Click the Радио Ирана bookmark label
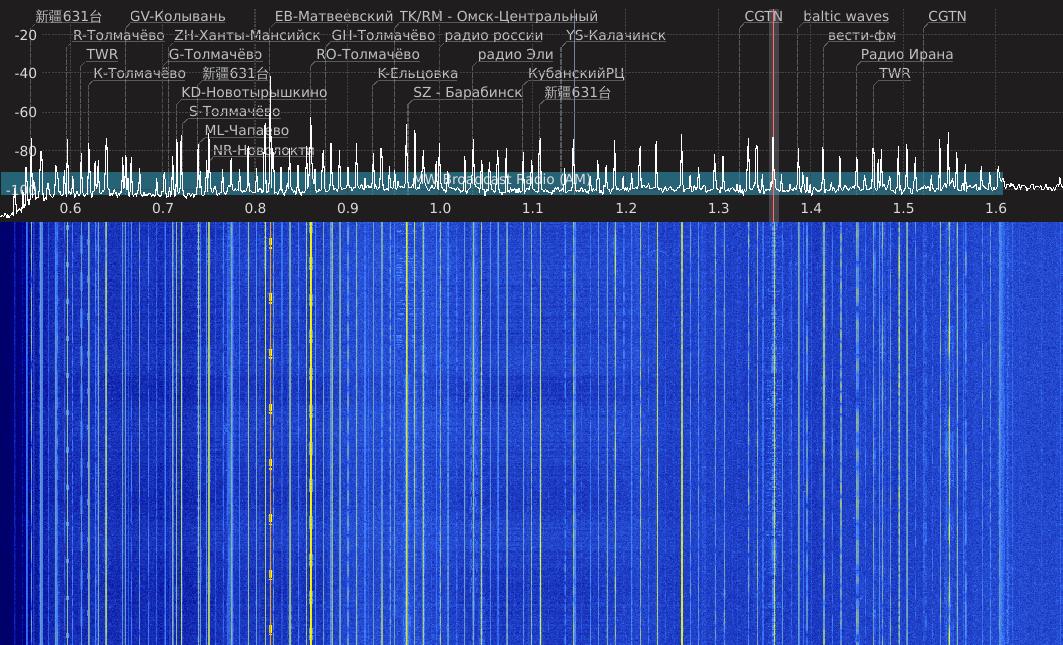Screen dimensions: 1063x645 point(907,54)
